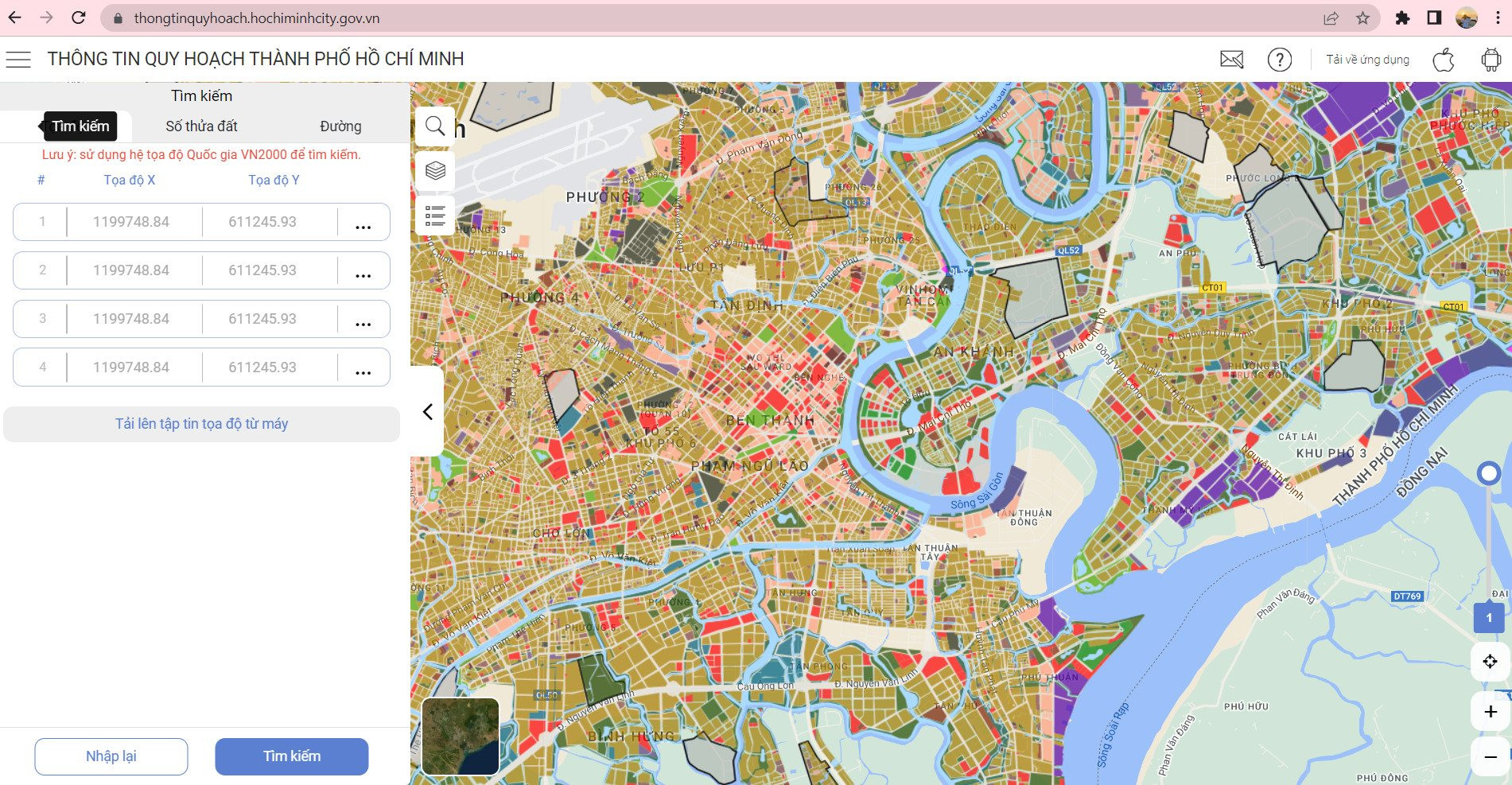The image size is (1512, 785).
Task: Open options for coordinate row 4
Action: [363, 367]
